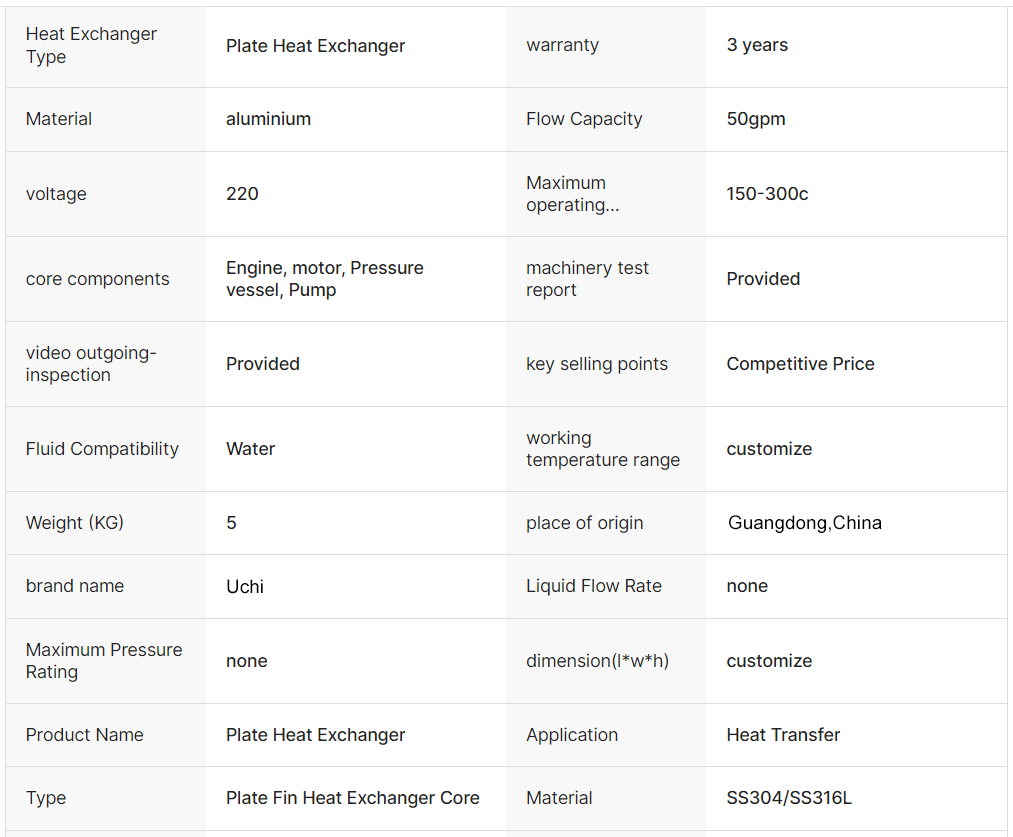
Task: Select the "Heat Transfer" application value
Action: (783, 735)
